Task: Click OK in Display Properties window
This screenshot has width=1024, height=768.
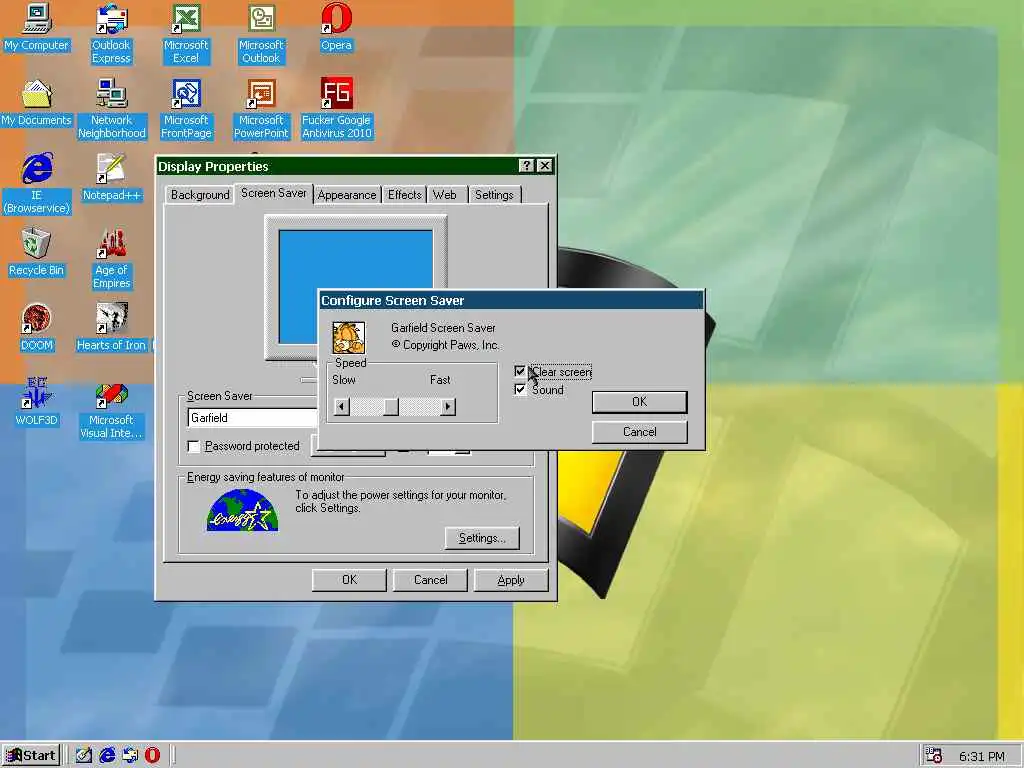Action: tap(349, 580)
